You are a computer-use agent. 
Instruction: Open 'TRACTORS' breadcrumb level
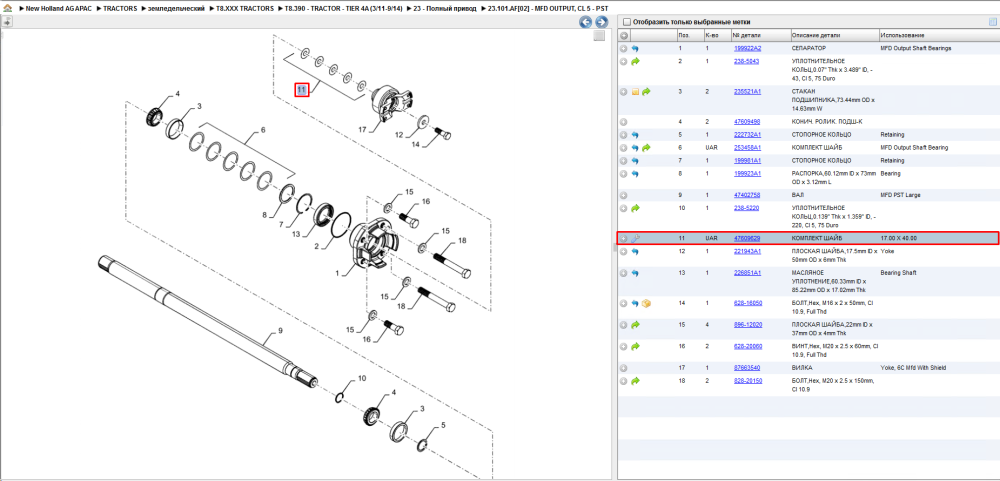tap(121, 9)
